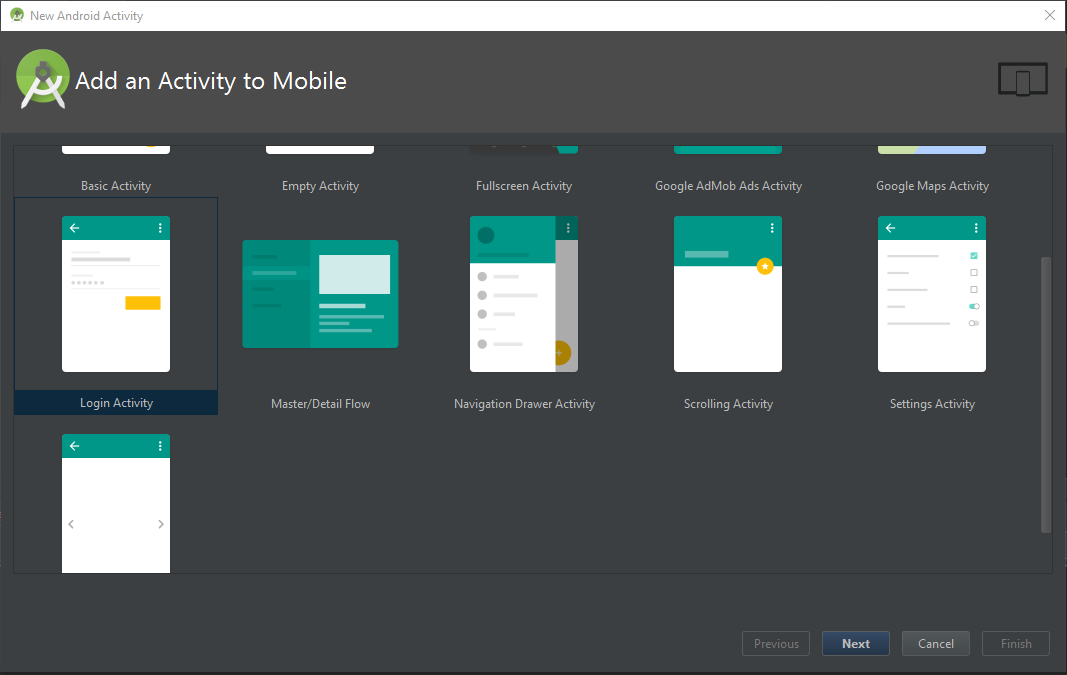Click the Navigation Drawer Activity caption
This screenshot has height=675, width=1067.
click(x=524, y=404)
